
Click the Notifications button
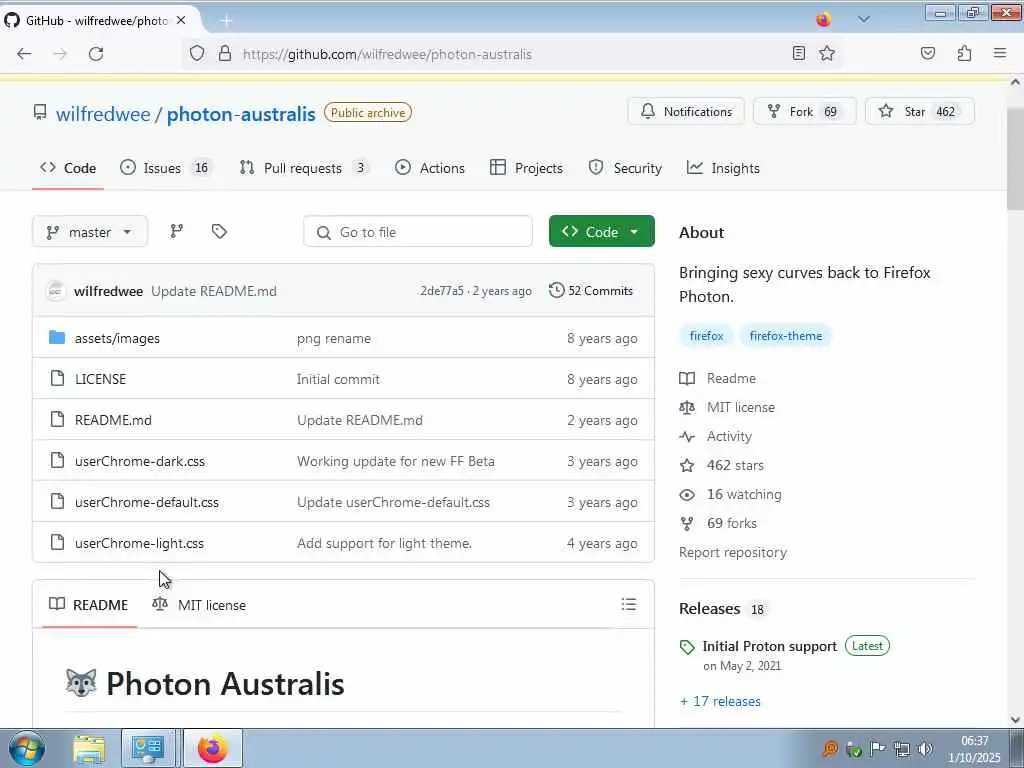686,112
